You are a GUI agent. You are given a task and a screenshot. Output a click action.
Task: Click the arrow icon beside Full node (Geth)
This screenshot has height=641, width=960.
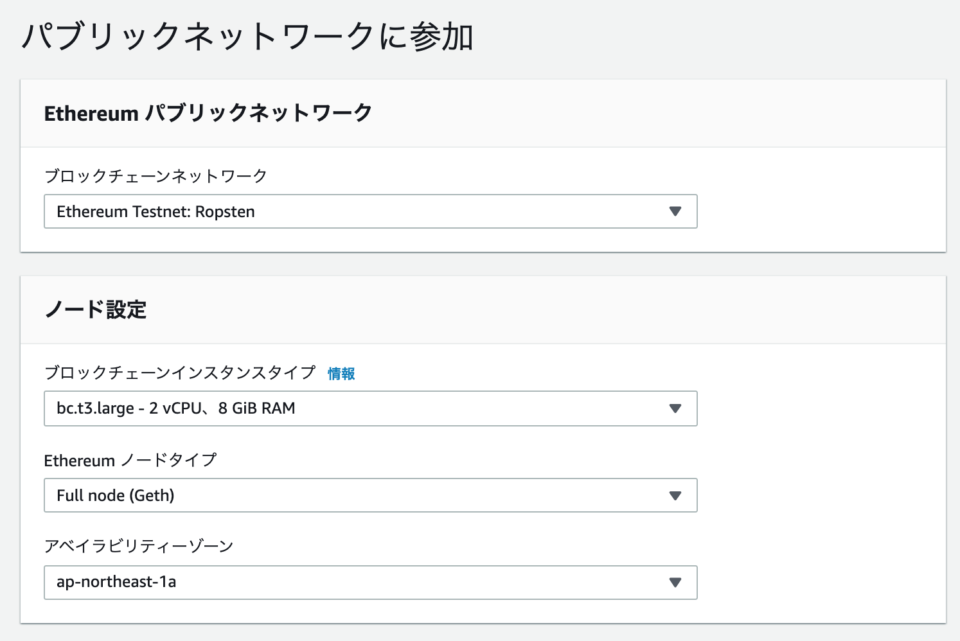pos(675,495)
